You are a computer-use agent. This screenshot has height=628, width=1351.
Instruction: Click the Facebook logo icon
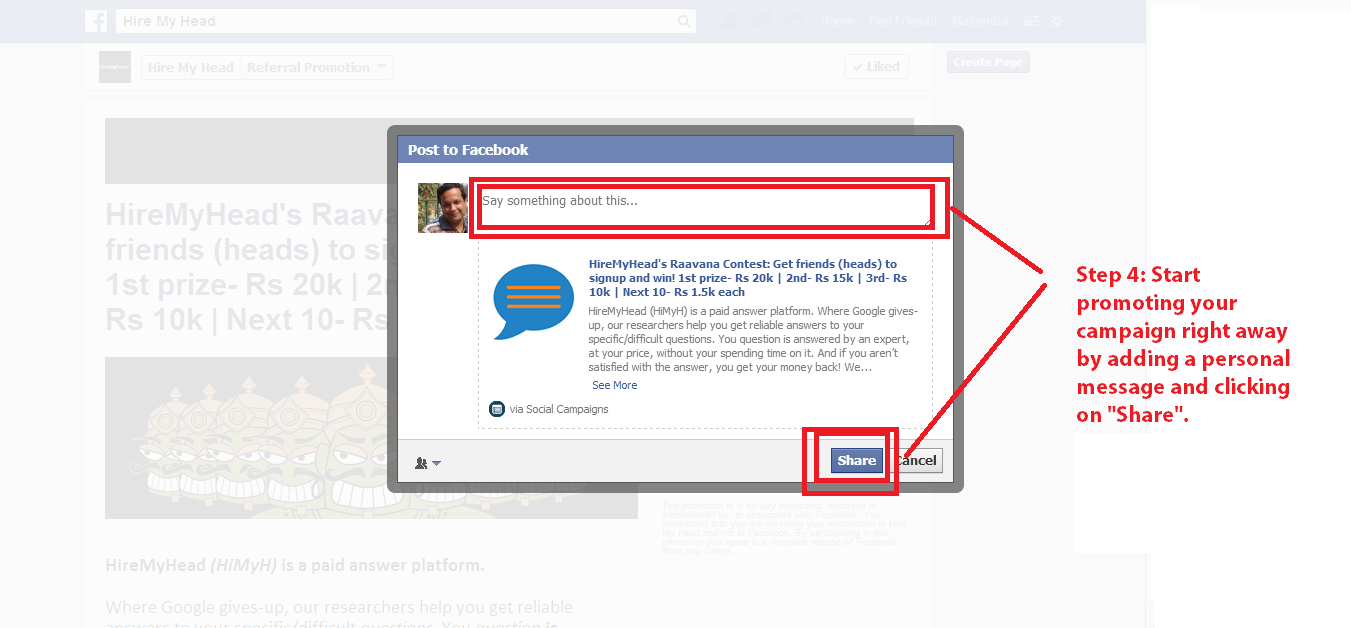96,21
